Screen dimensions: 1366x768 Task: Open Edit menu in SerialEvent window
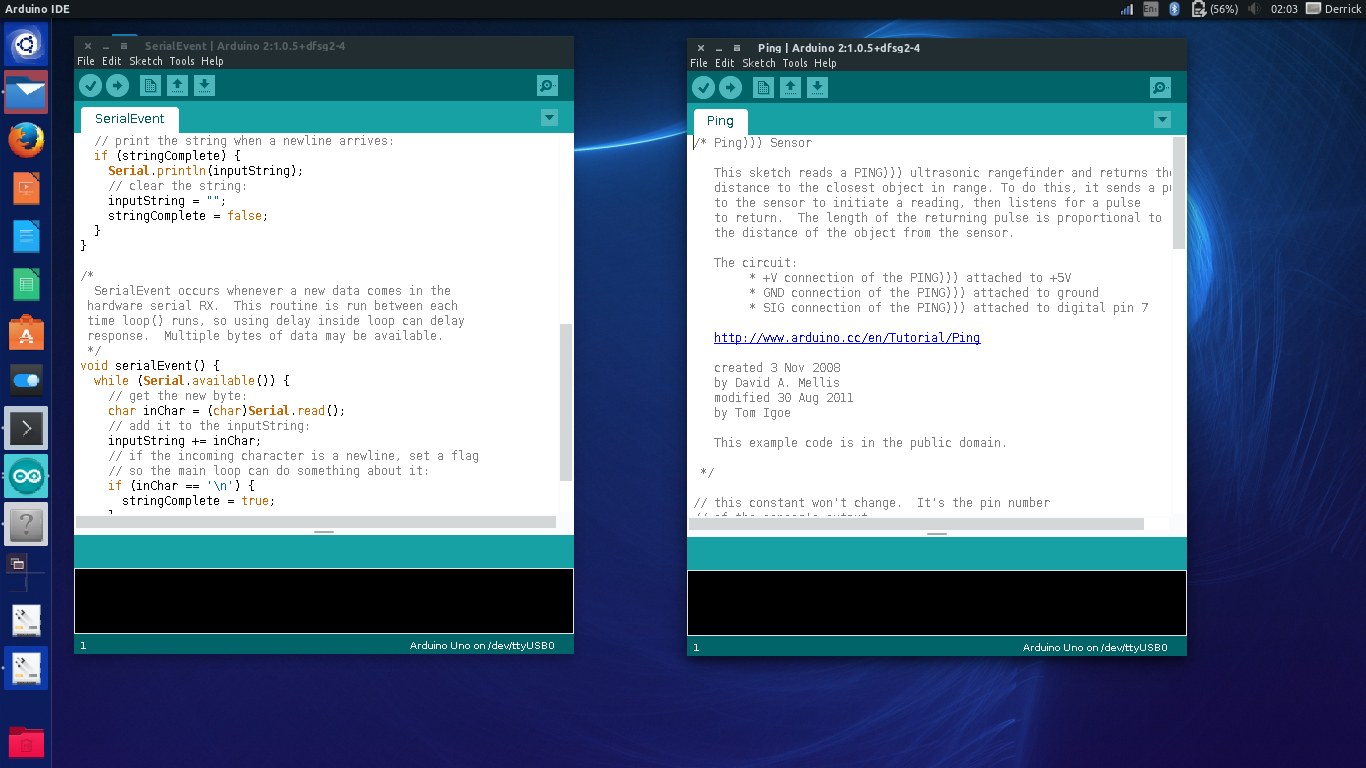111,61
